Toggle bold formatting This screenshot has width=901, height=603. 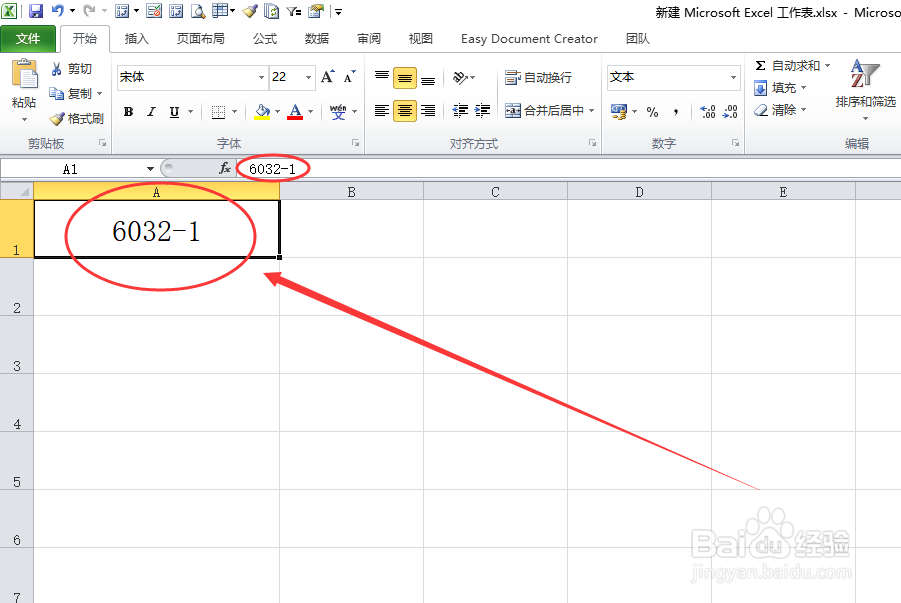point(128,112)
